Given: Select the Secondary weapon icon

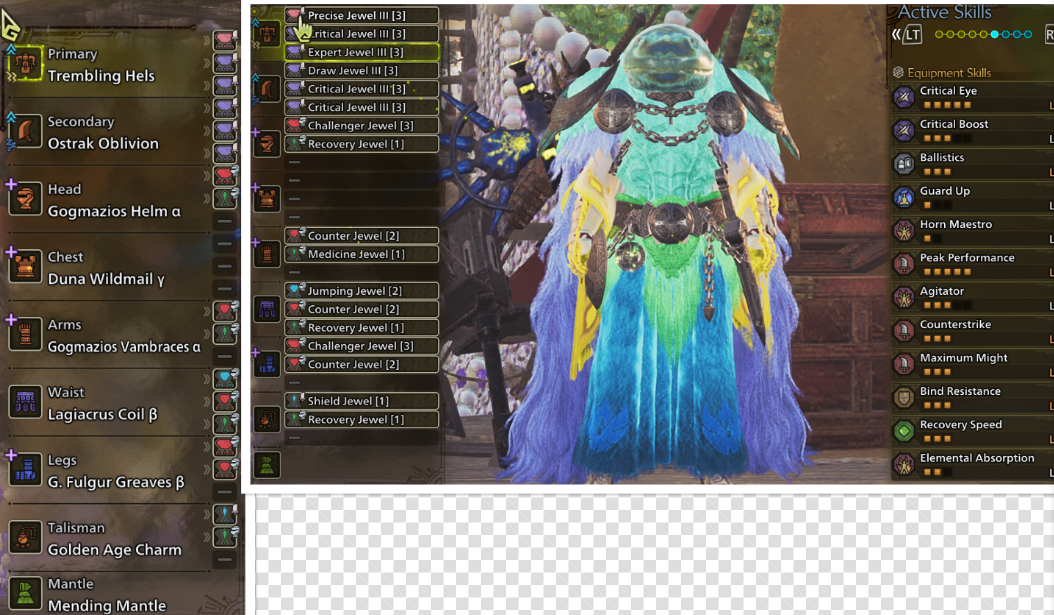Looking at the screenshot, I should [x=25, y=132].
